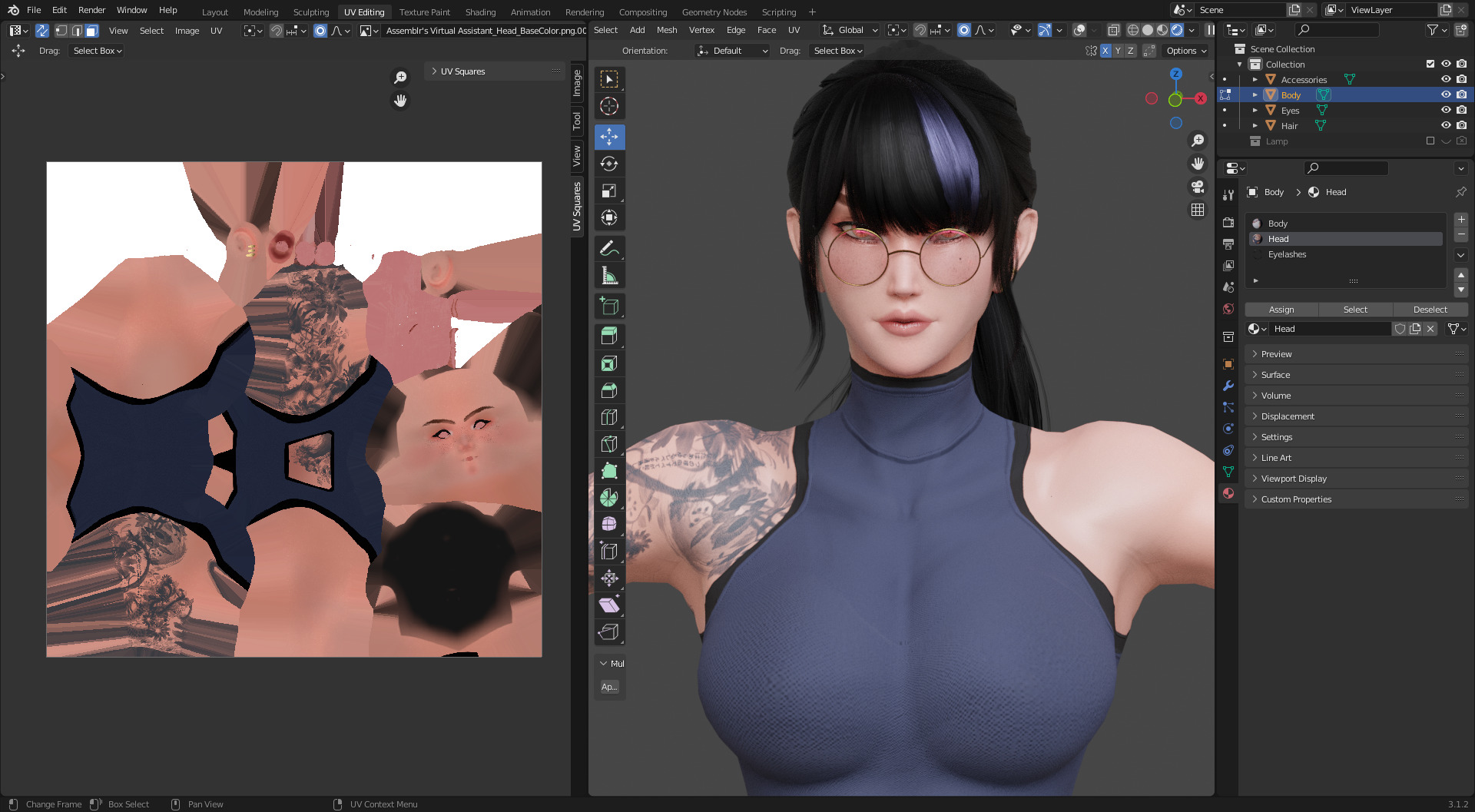This screenshot has width=1475, height=812.
Task: Switch to the Texture Paint workspace
Action: tap(425, 12)
